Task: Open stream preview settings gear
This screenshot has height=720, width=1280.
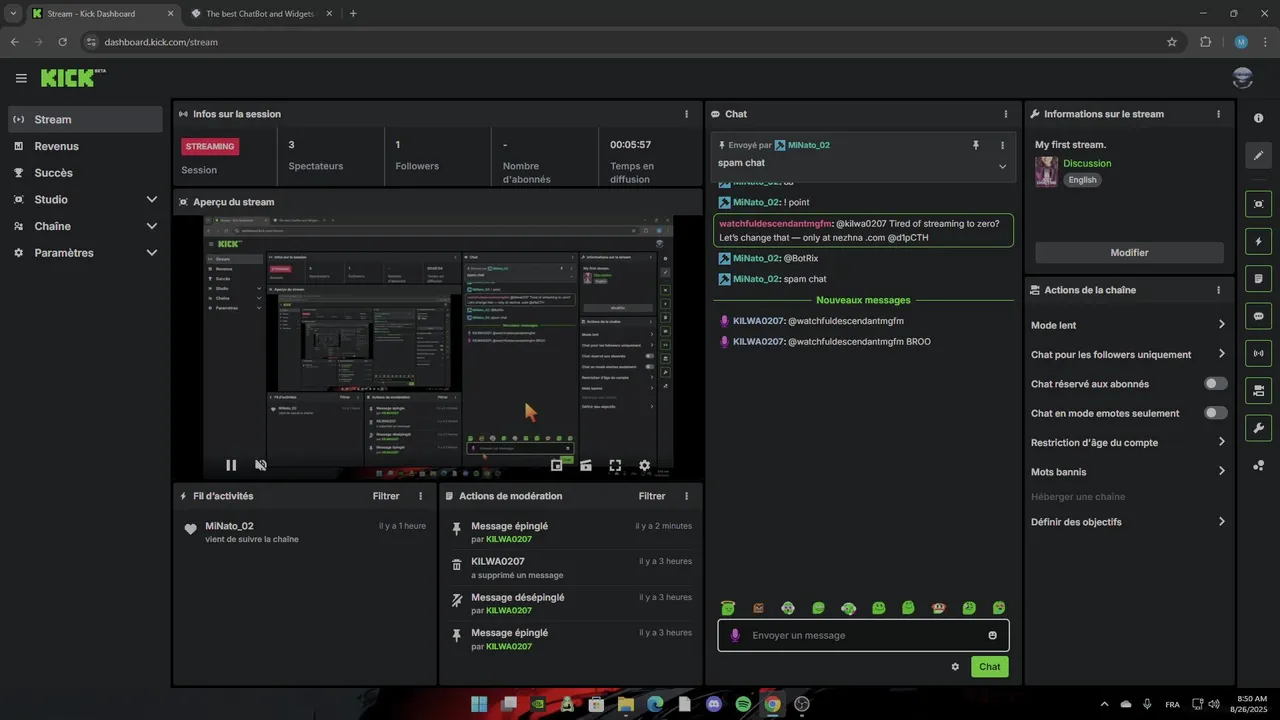Action: point(645,465)
